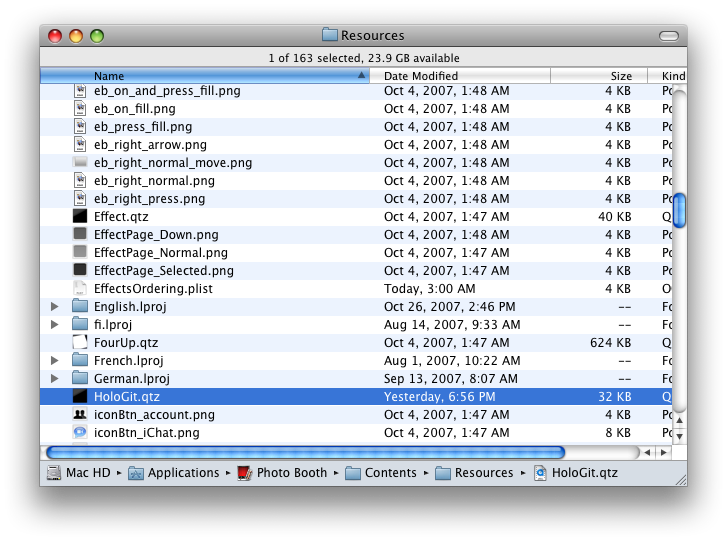Select the EffectsOrdering.plist file name
The image size is (727, 541).
click(x=153, y=288)
